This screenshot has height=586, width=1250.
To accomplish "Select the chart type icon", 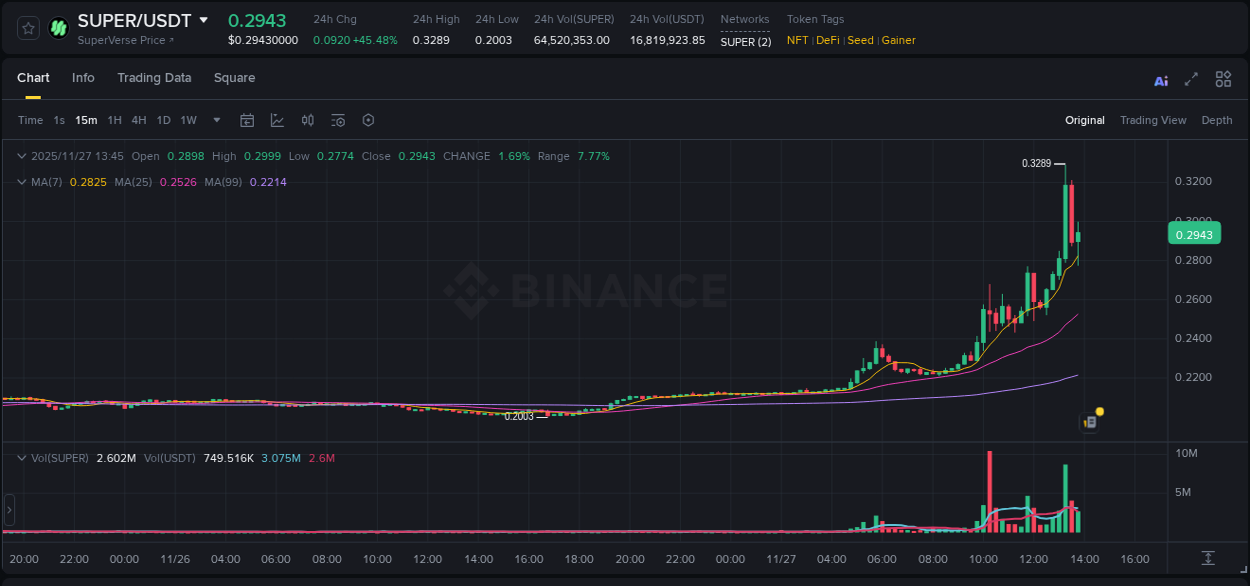I will click(277, 120).
